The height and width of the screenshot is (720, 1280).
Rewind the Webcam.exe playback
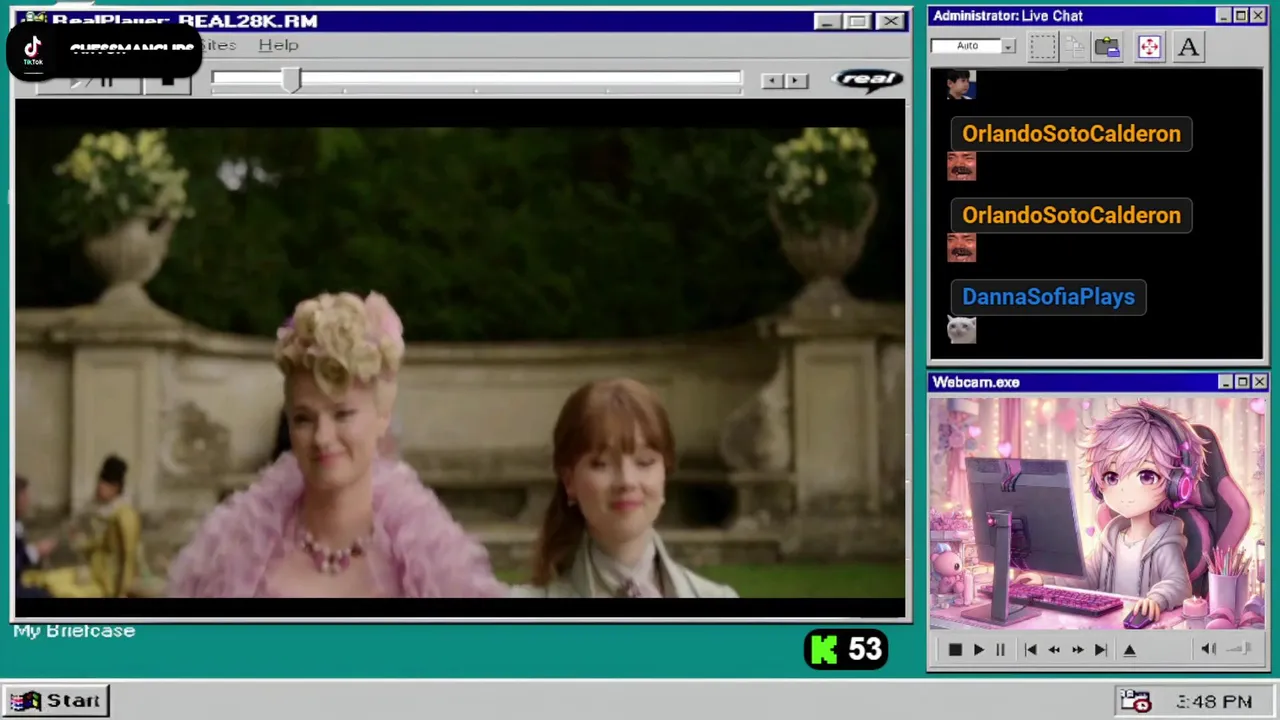click(x=1054, y=650)
